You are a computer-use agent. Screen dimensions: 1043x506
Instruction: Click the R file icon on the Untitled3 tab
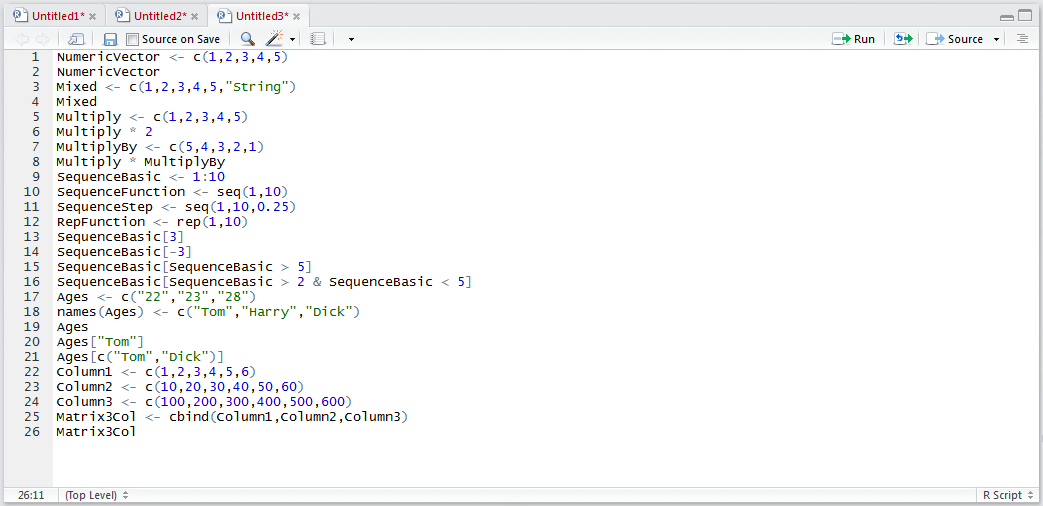(x=224, y=15)
